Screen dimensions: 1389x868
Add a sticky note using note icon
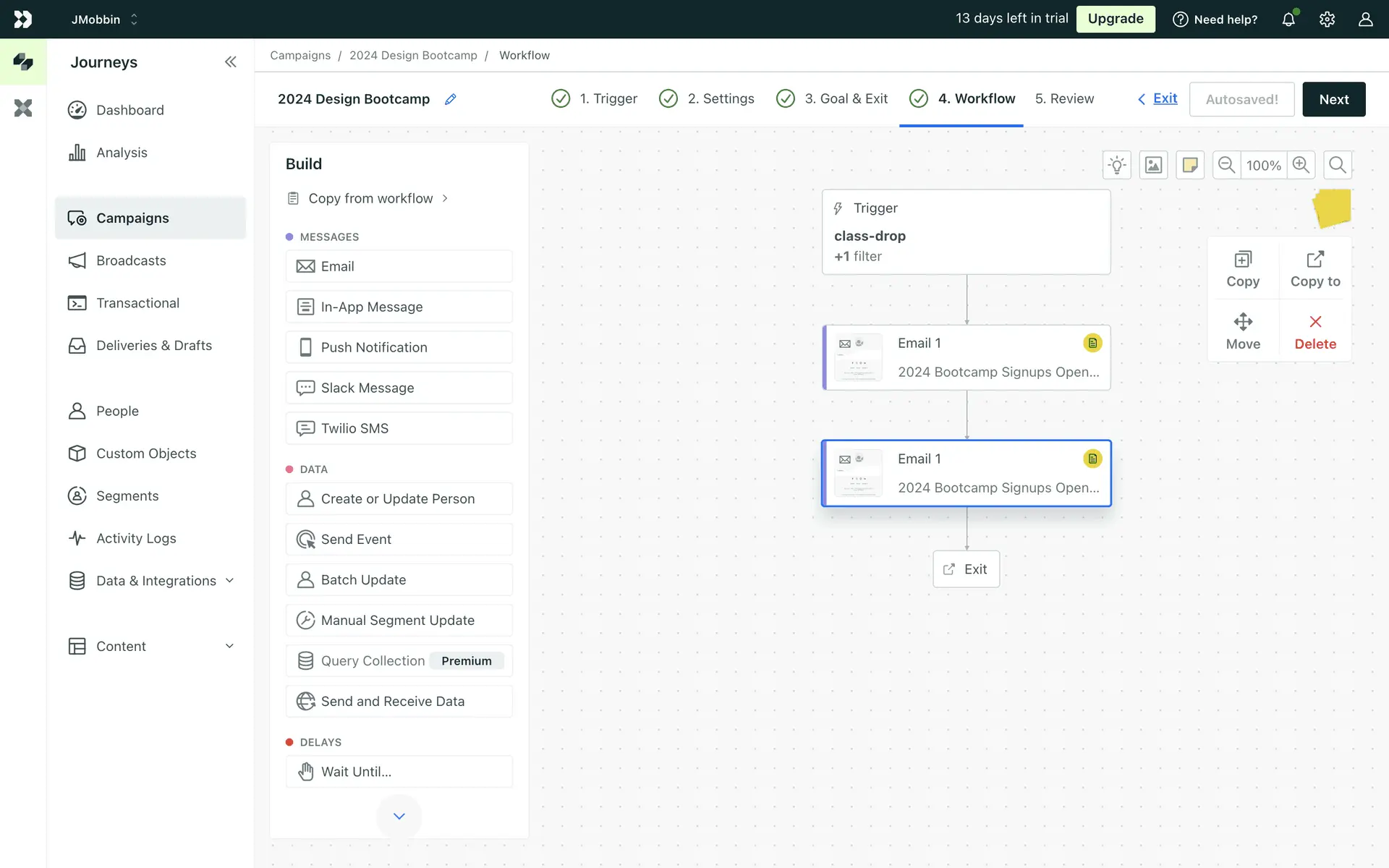(1190, 165)
